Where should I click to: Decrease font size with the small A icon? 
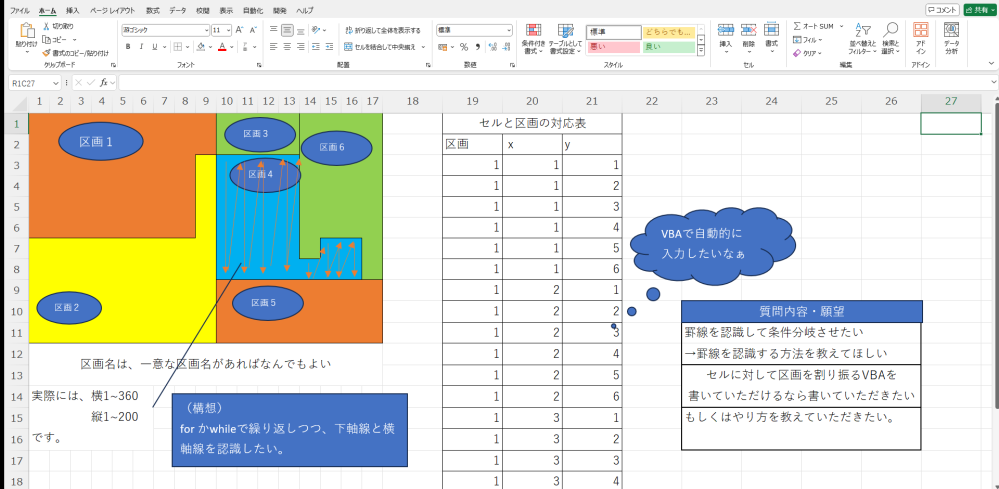[x=253, y=30]
